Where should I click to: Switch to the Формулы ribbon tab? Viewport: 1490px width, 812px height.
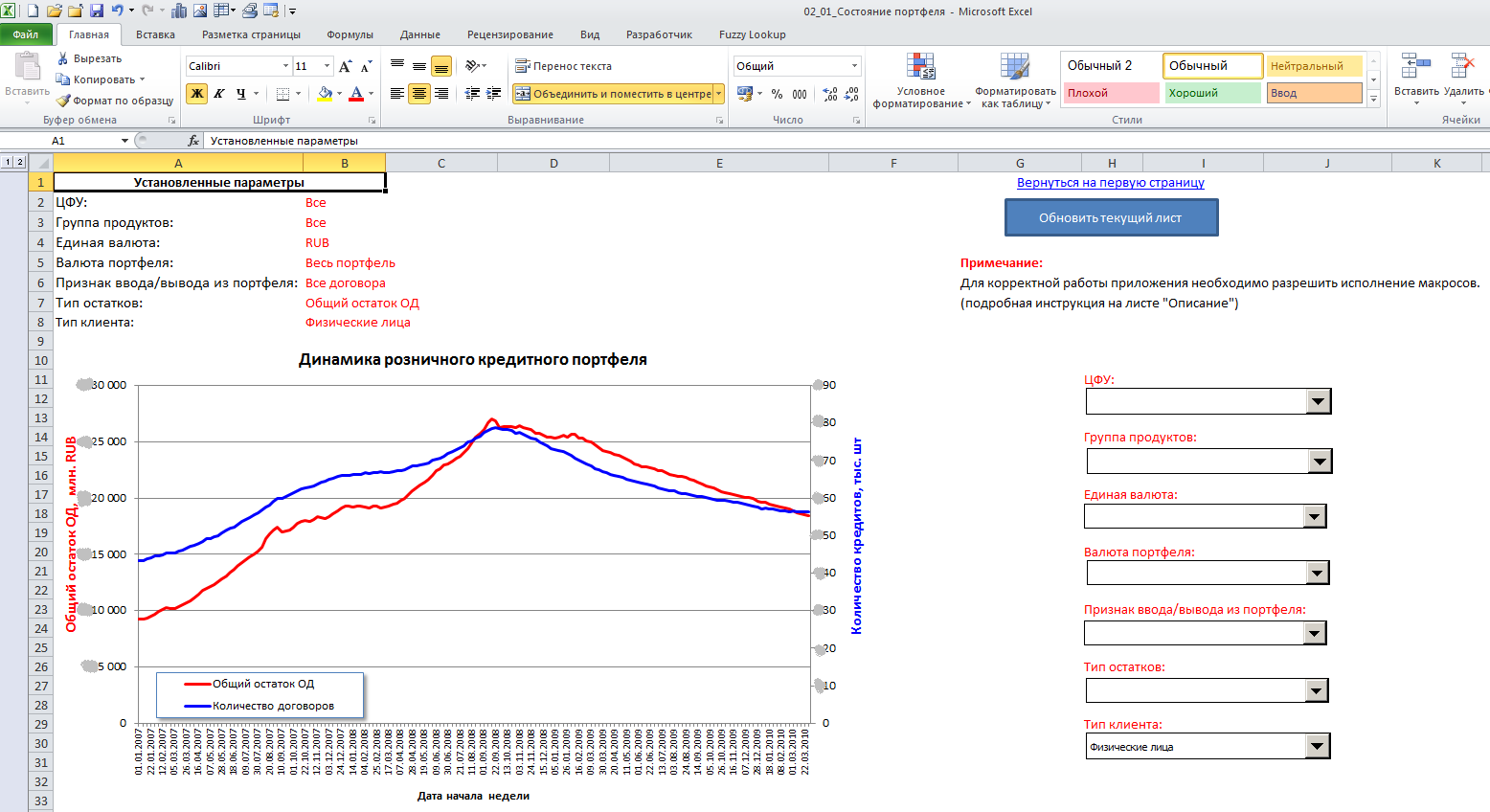click(x=350, y=34)
